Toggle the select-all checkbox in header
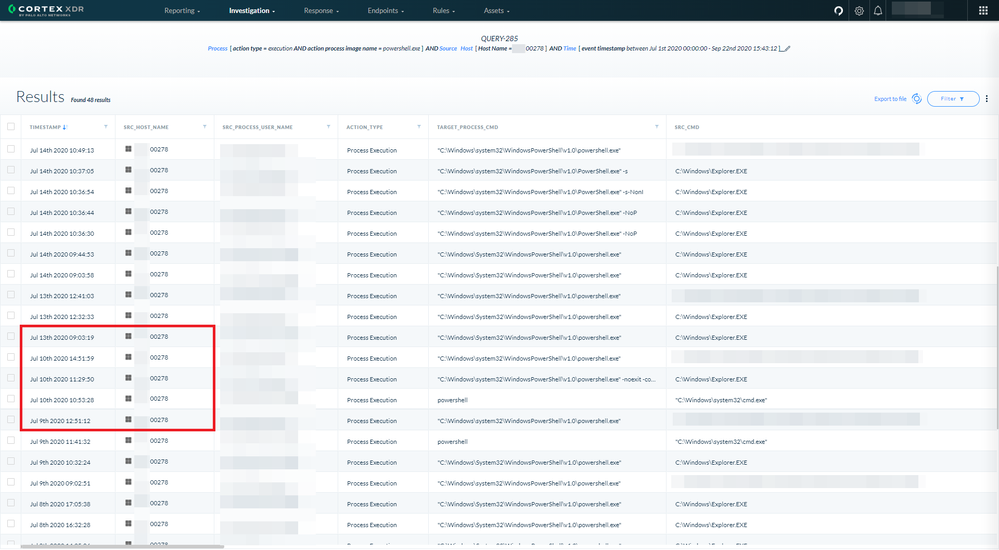Viewport: 999px width, 550px height. pyautogui.click(x=11, y=127)
